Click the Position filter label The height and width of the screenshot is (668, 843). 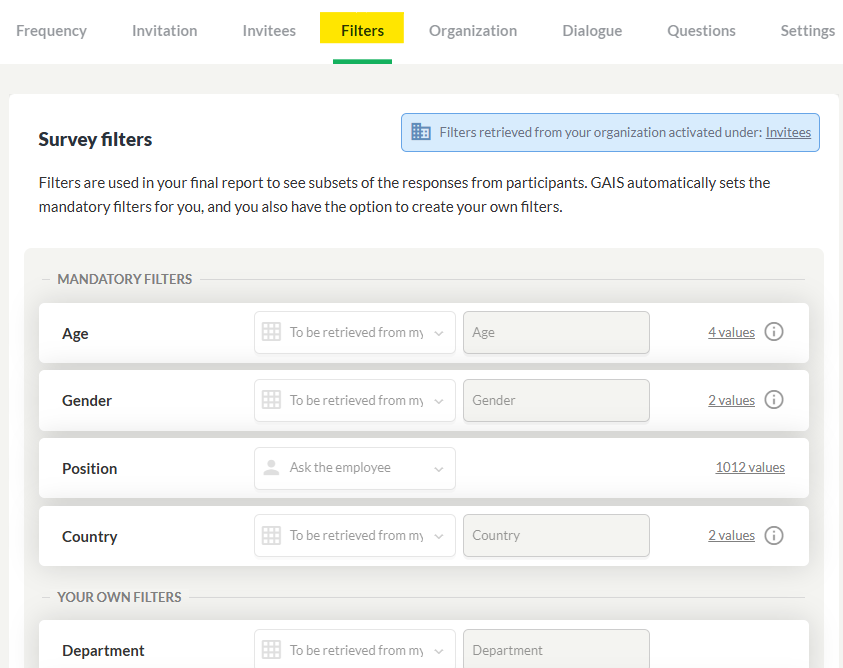tap(89, 468)
